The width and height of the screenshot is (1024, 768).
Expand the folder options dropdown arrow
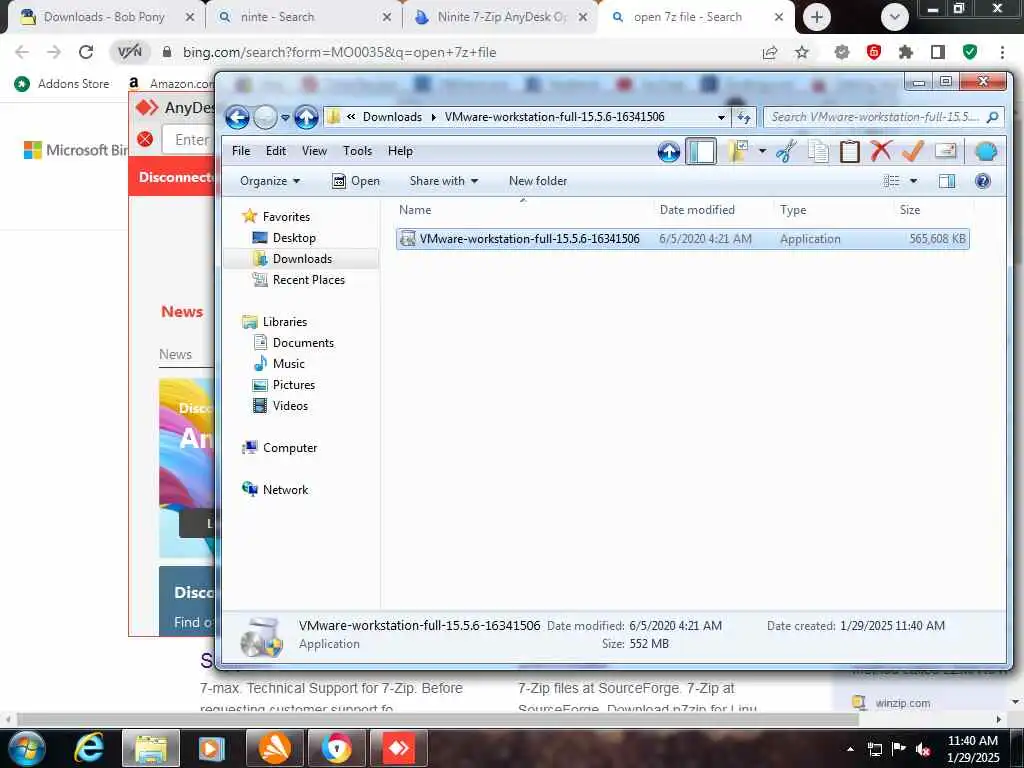762,152
